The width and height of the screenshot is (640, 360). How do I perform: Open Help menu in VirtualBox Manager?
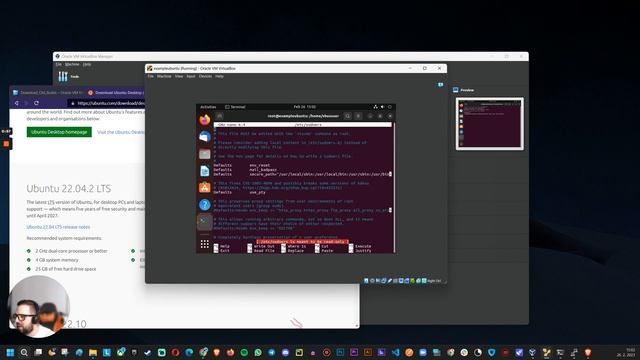point(87,64)
